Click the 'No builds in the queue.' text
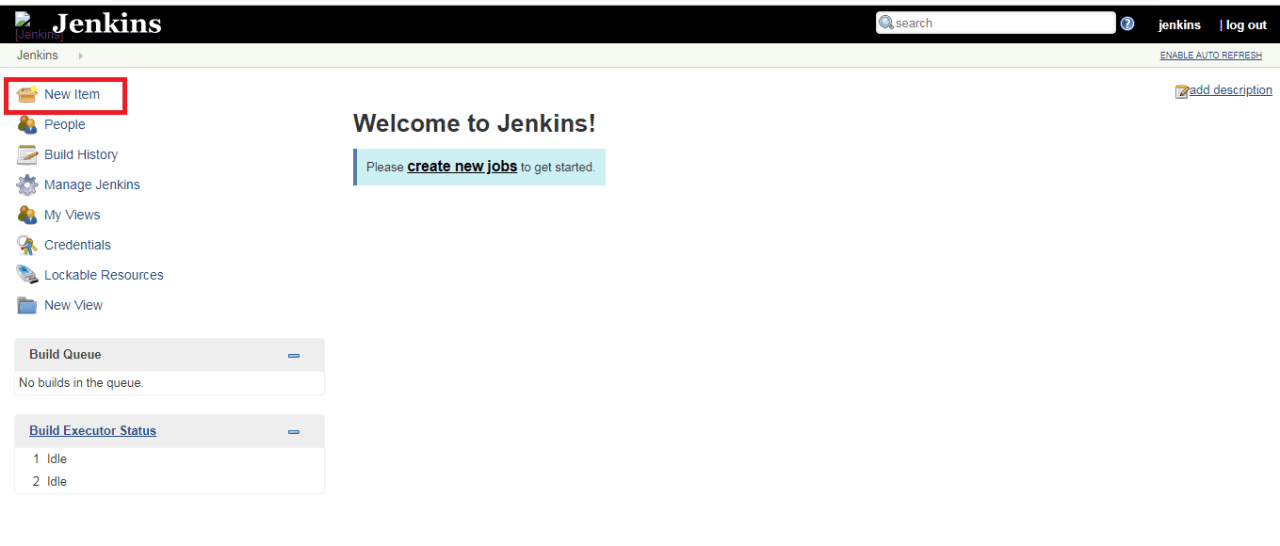 81,383
